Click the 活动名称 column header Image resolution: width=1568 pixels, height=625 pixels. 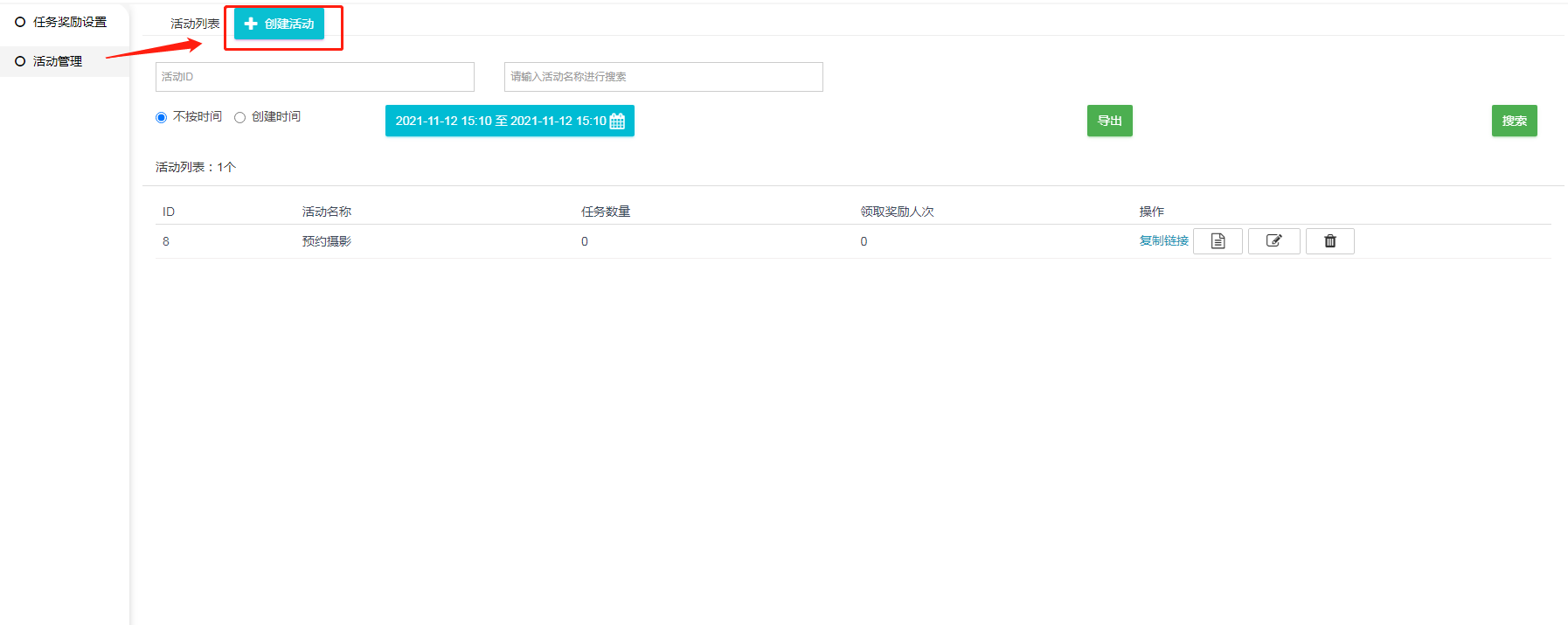(326, 212)
